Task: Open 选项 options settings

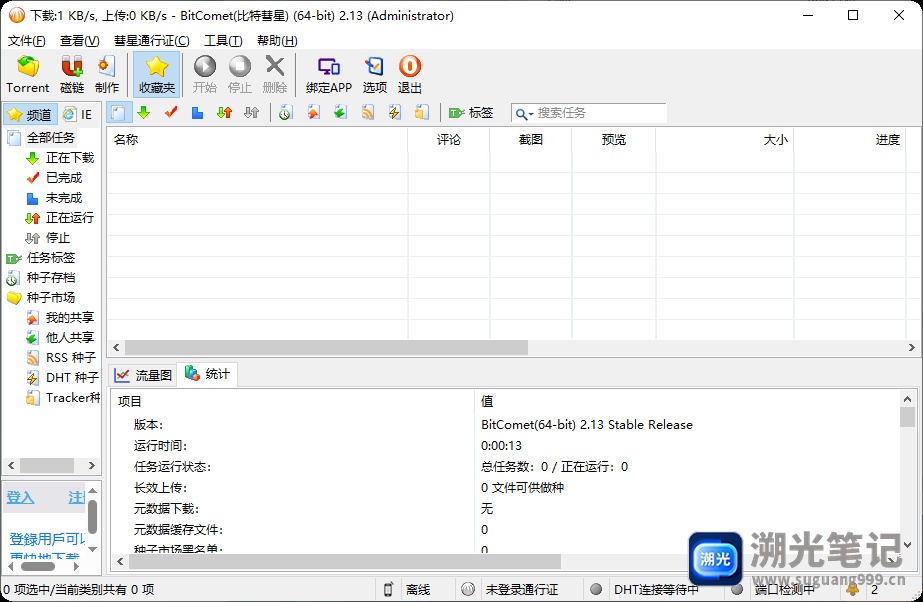Action: (374, 74)
